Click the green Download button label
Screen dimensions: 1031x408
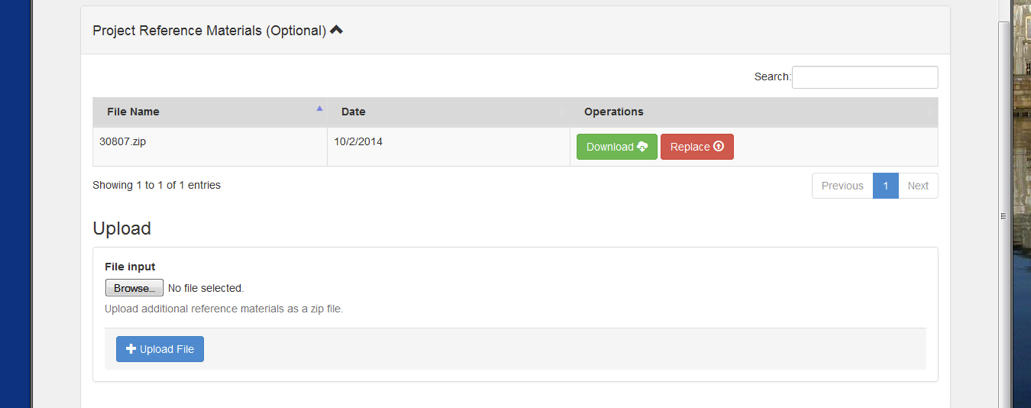pos(609,147)
